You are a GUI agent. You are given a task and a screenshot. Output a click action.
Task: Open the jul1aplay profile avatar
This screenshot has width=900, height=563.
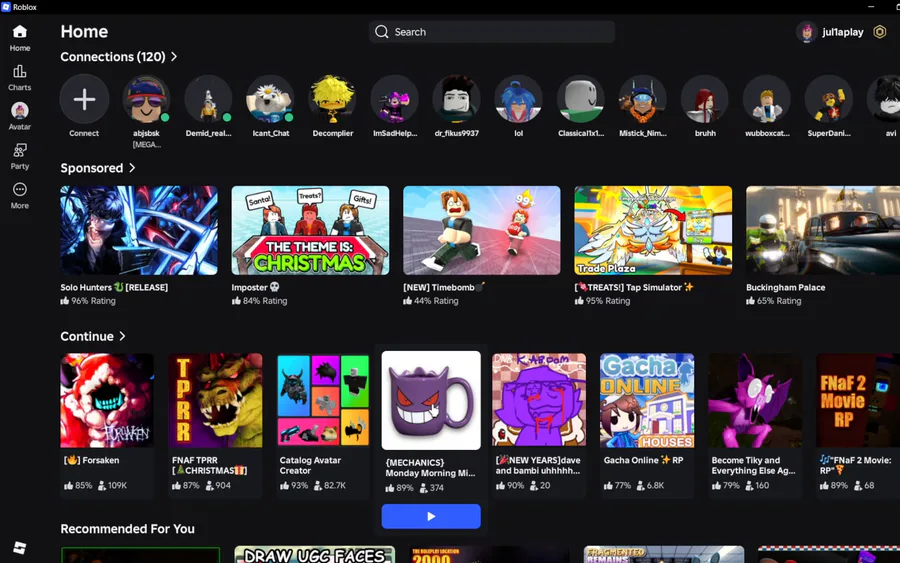(x=806, y=32)
